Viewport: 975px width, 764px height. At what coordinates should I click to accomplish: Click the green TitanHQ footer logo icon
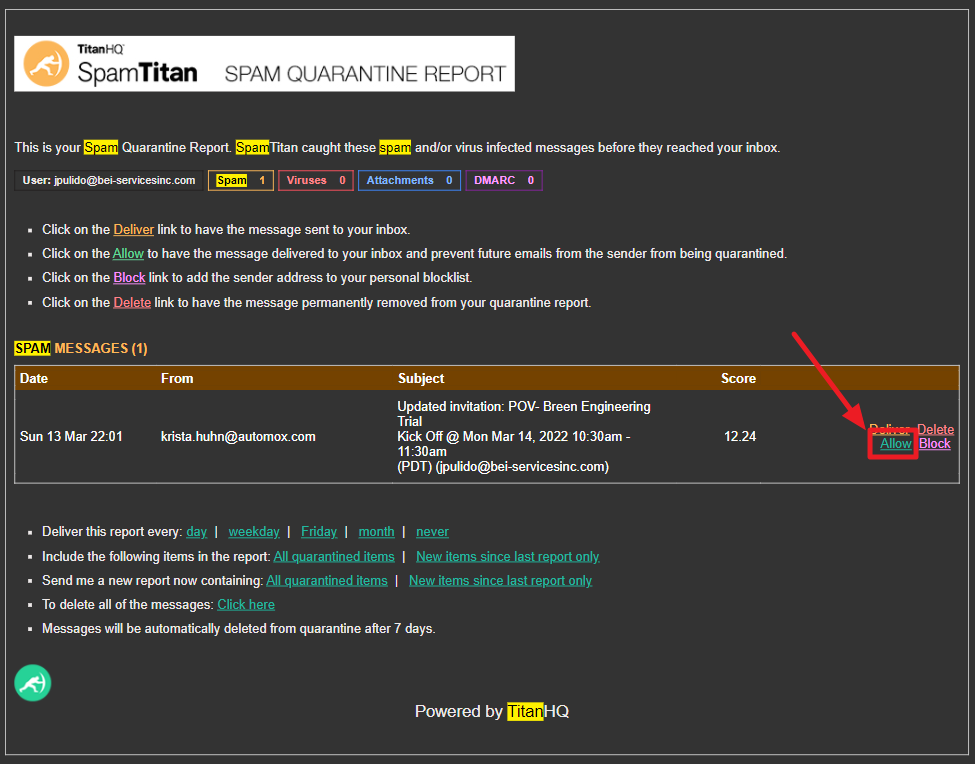tap(33, 683)
